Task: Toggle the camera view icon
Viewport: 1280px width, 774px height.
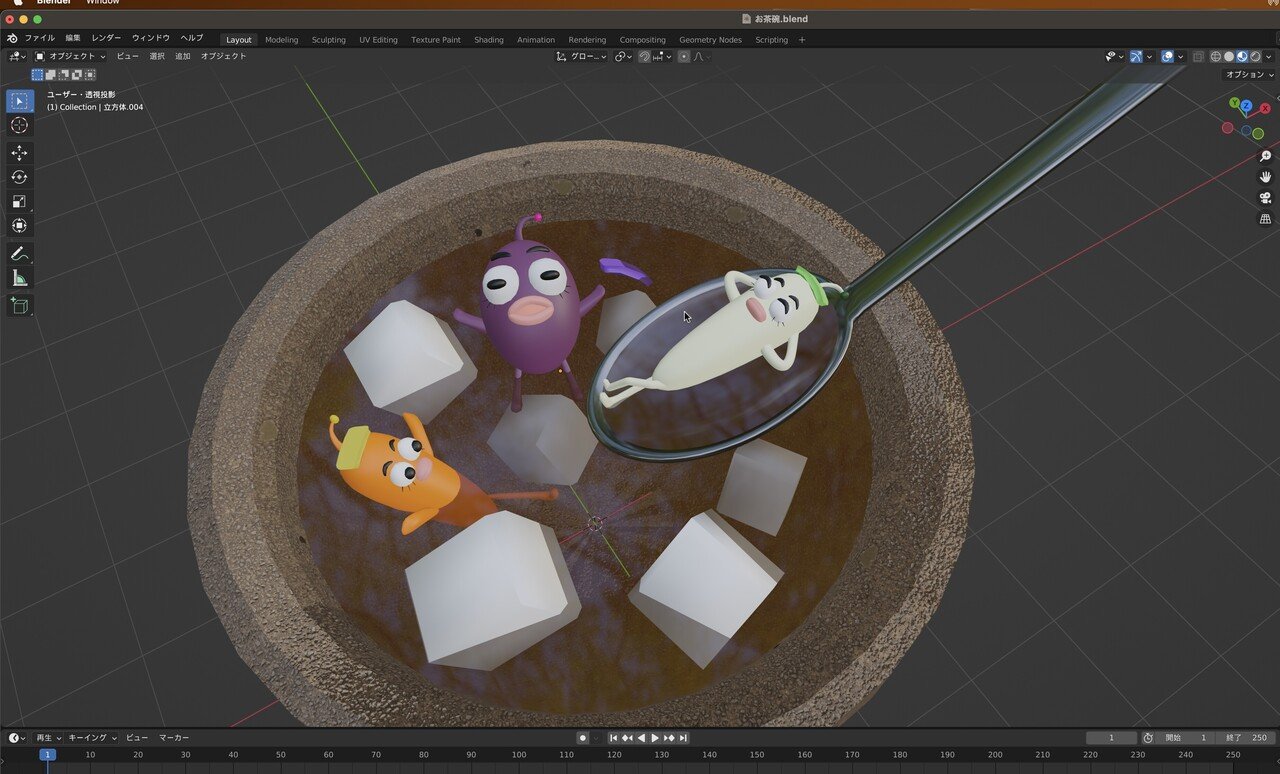Action: (x=1265, y=198)
